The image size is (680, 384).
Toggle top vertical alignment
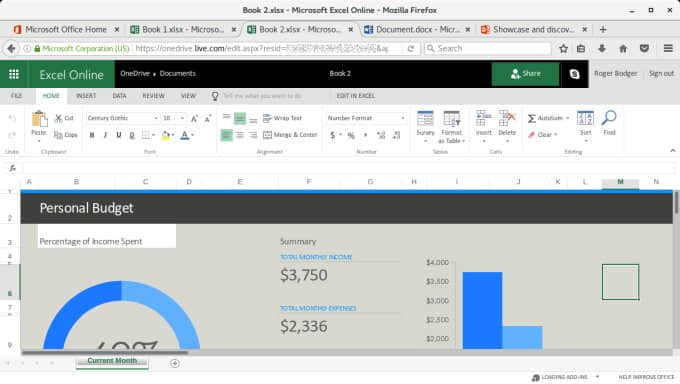click(x=226, y=118)
